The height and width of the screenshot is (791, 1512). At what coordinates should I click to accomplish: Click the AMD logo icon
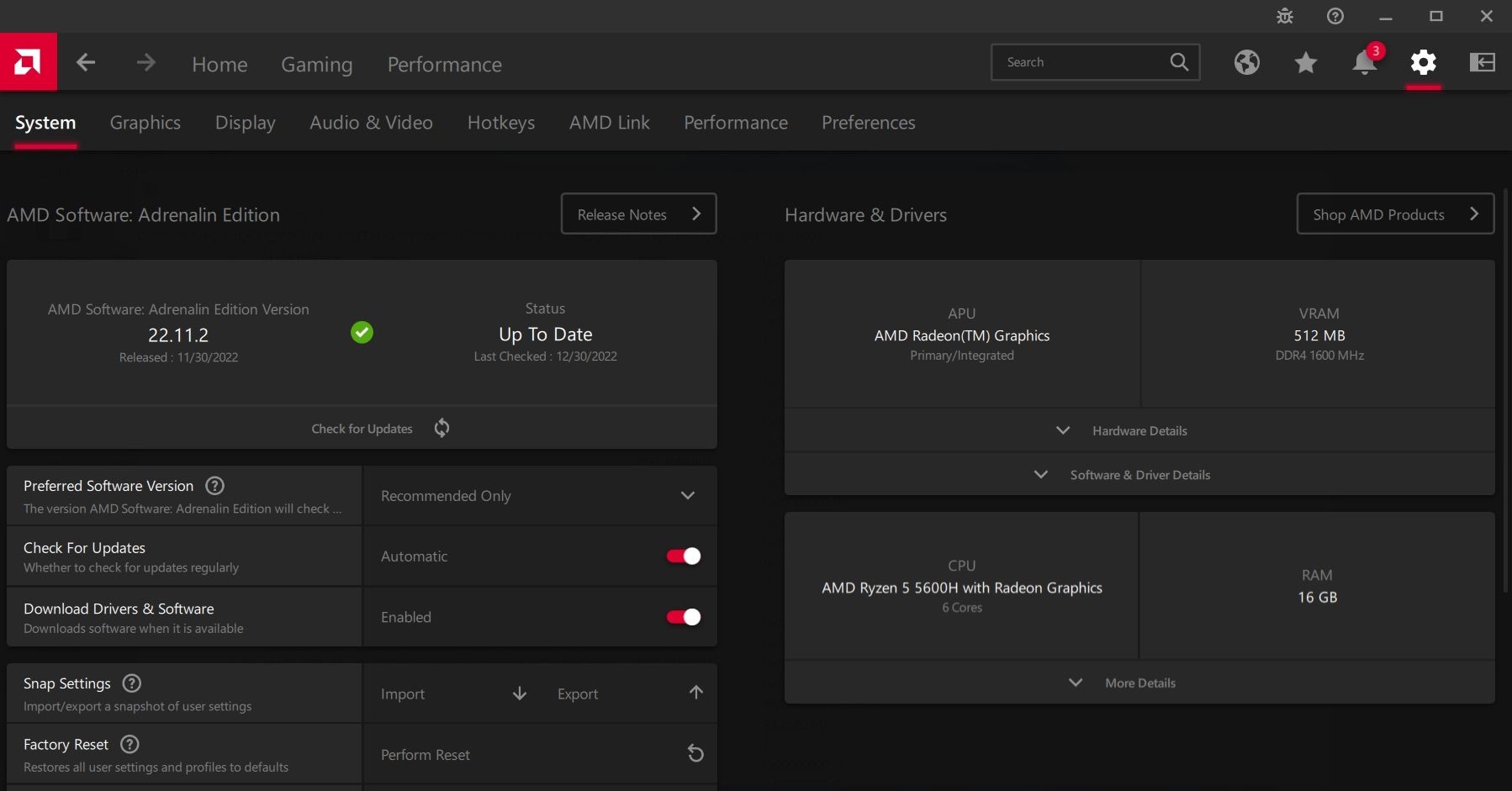pyautogui.click(x=28, y=61)
